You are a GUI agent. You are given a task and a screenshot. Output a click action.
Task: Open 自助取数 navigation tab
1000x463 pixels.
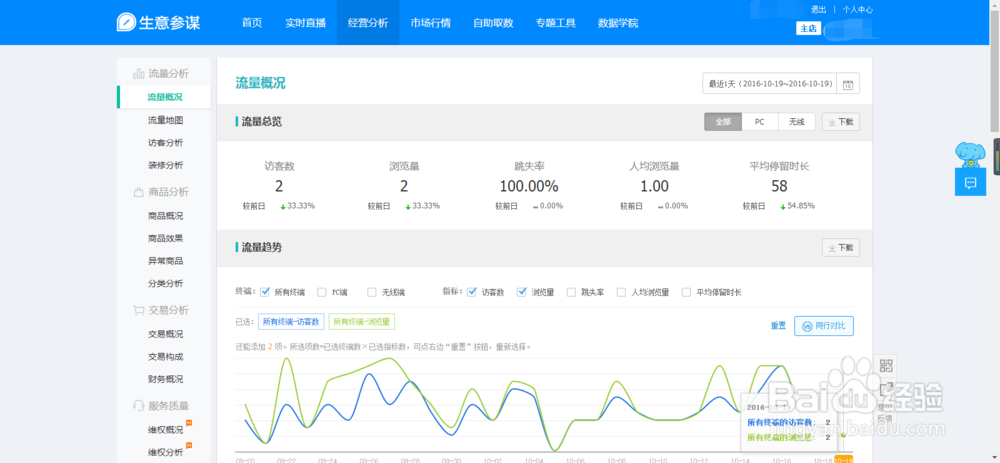[x=493, y=23]
